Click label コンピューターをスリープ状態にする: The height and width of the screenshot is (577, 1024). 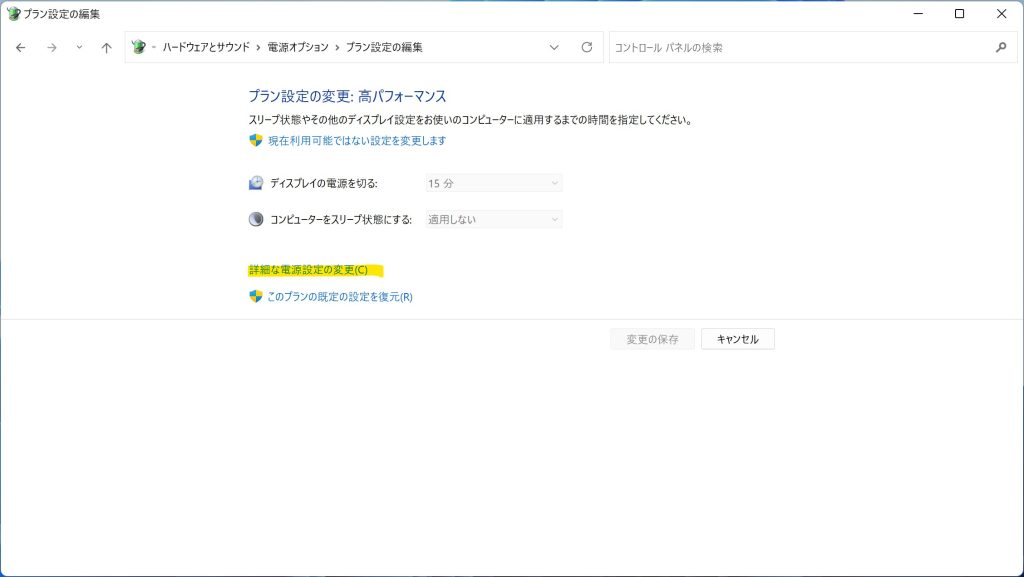(341, 219)
